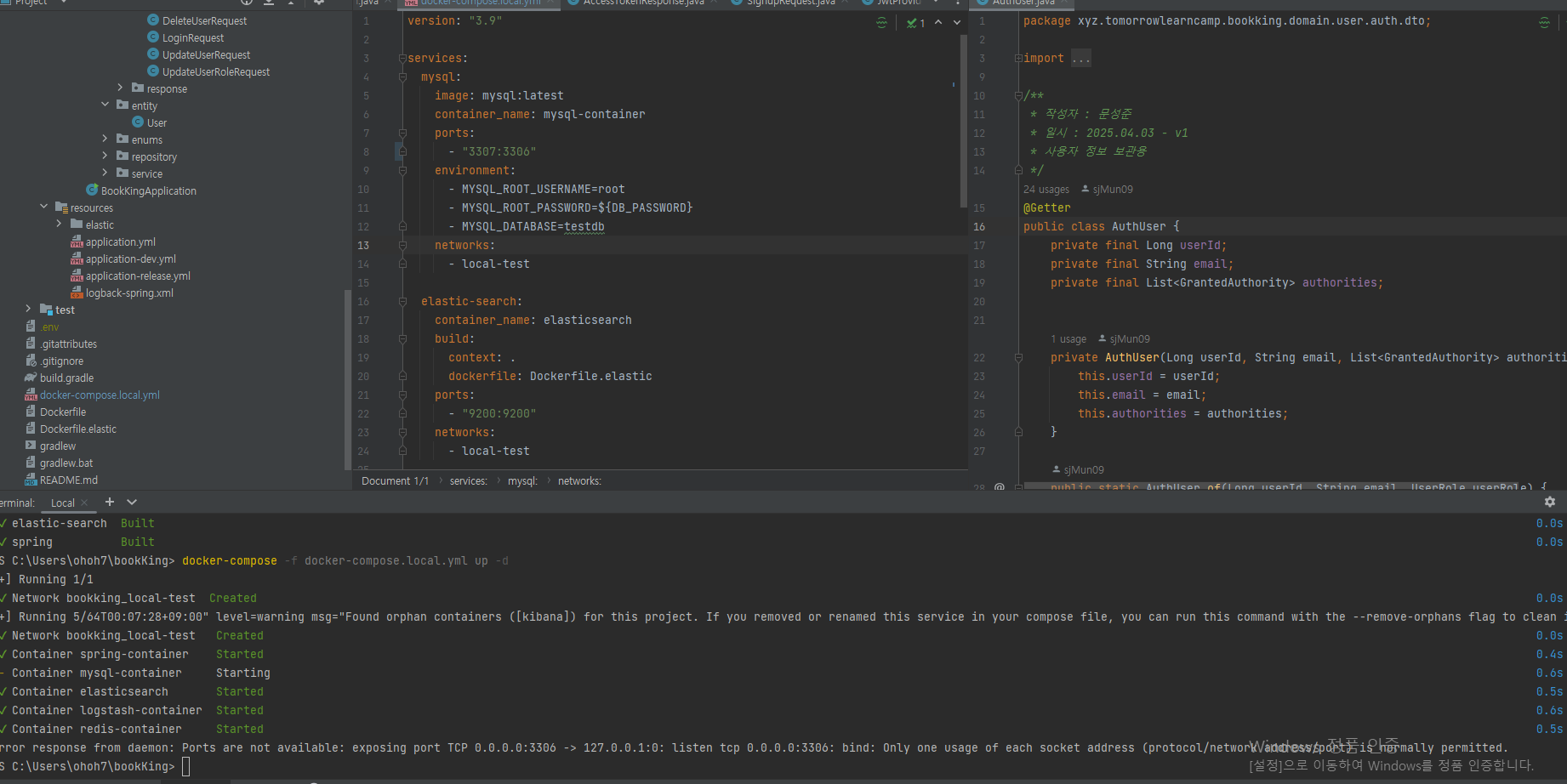This screenshot has height=784, width=1567.
Task: Close the Local terminal tab
Action: [x=84, y=503]
